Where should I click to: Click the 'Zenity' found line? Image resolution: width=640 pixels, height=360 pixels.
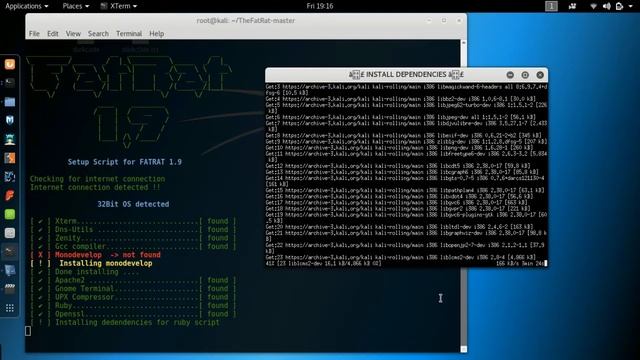pos(133,238)
